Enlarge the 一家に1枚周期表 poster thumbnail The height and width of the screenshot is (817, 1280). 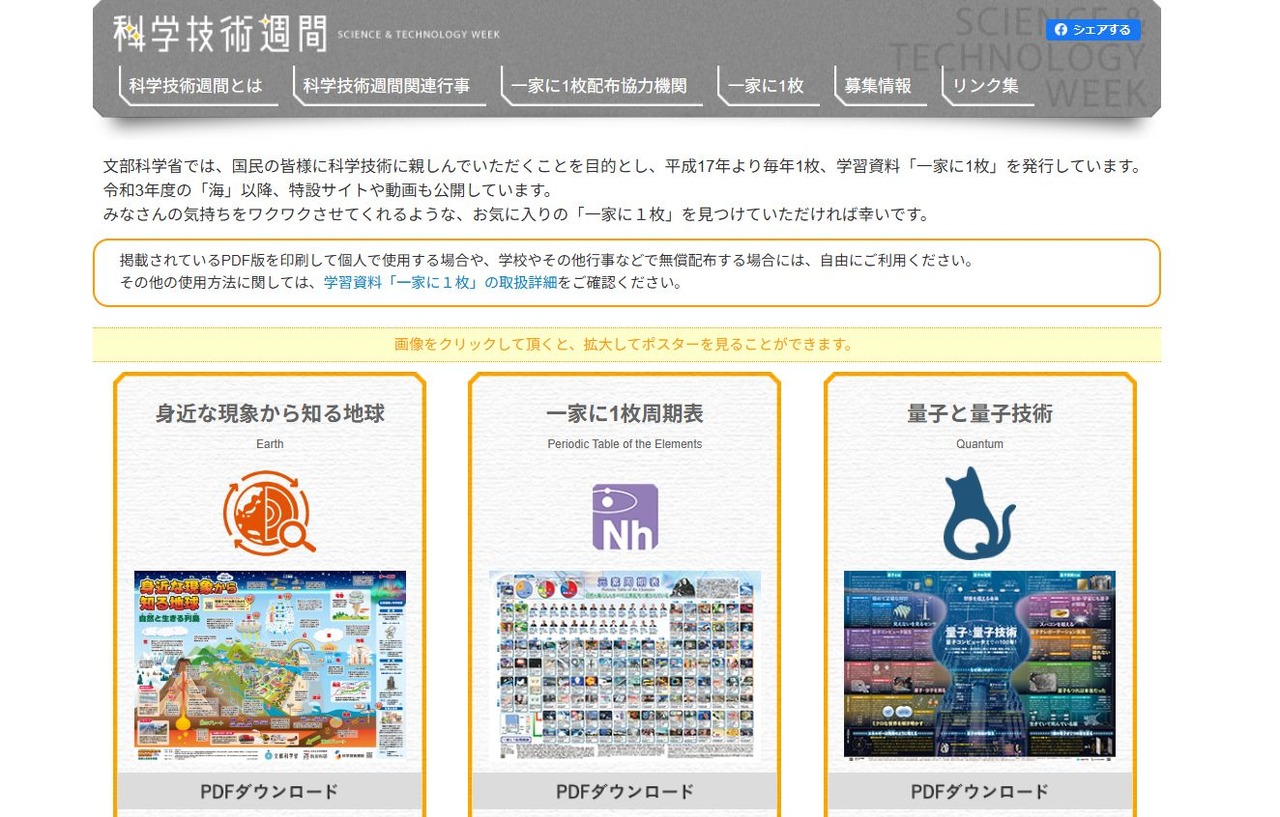pyautogui.click(x=624, y=663)
